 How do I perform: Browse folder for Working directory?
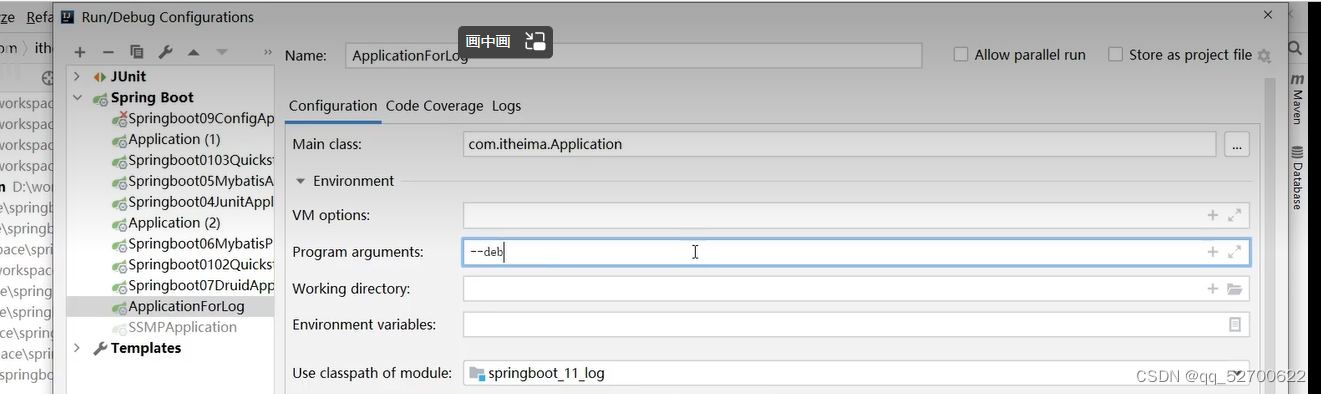coord(1235,289)
